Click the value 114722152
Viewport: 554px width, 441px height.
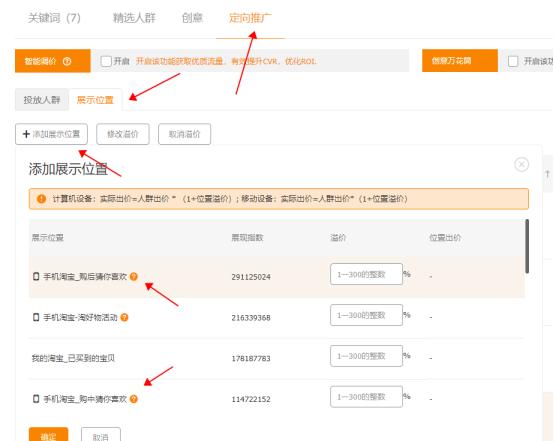coord(251,399)
